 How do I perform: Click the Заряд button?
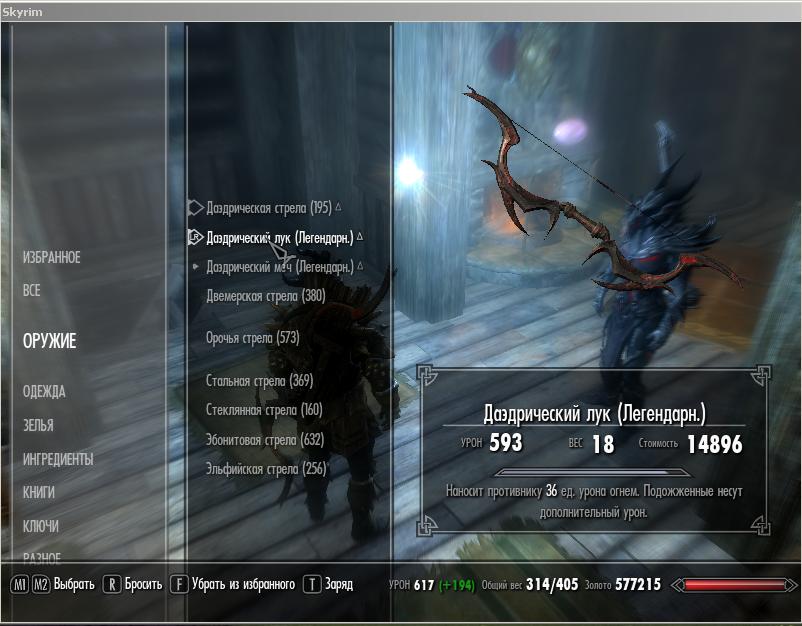tap(339, 584)
